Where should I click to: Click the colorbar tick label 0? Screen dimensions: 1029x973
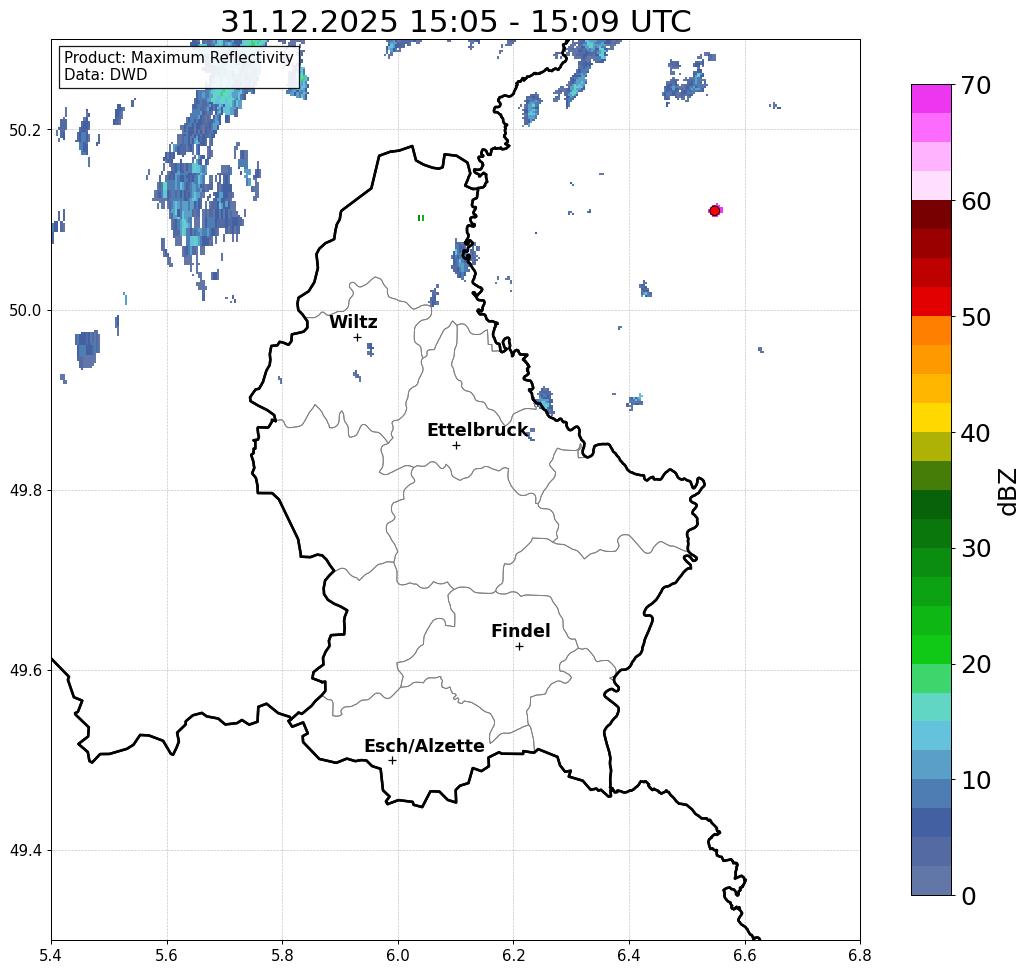[x=969, y=896]
